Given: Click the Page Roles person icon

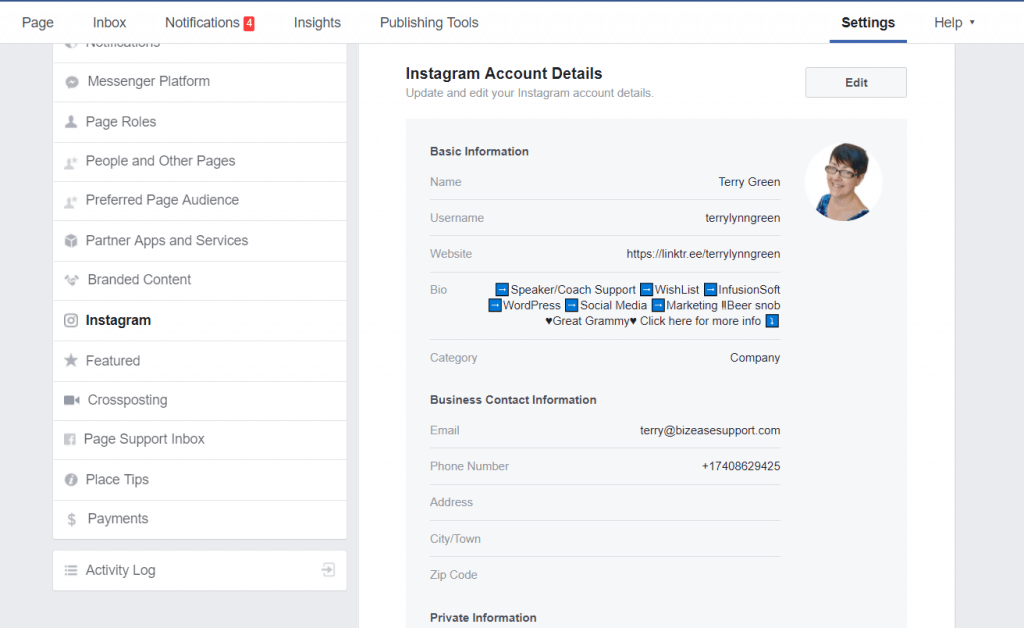Looking at the screenshot, I should pyautogui.click(x=71, y=122).
